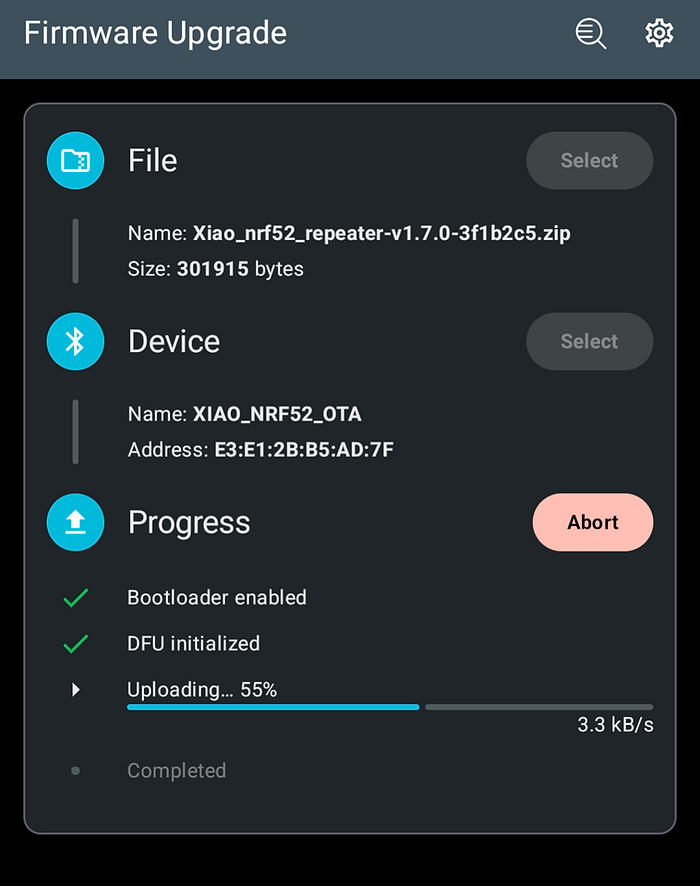Open settings gear icon
The width and height of the screenshot is (700, 886).
click(659, 34)
